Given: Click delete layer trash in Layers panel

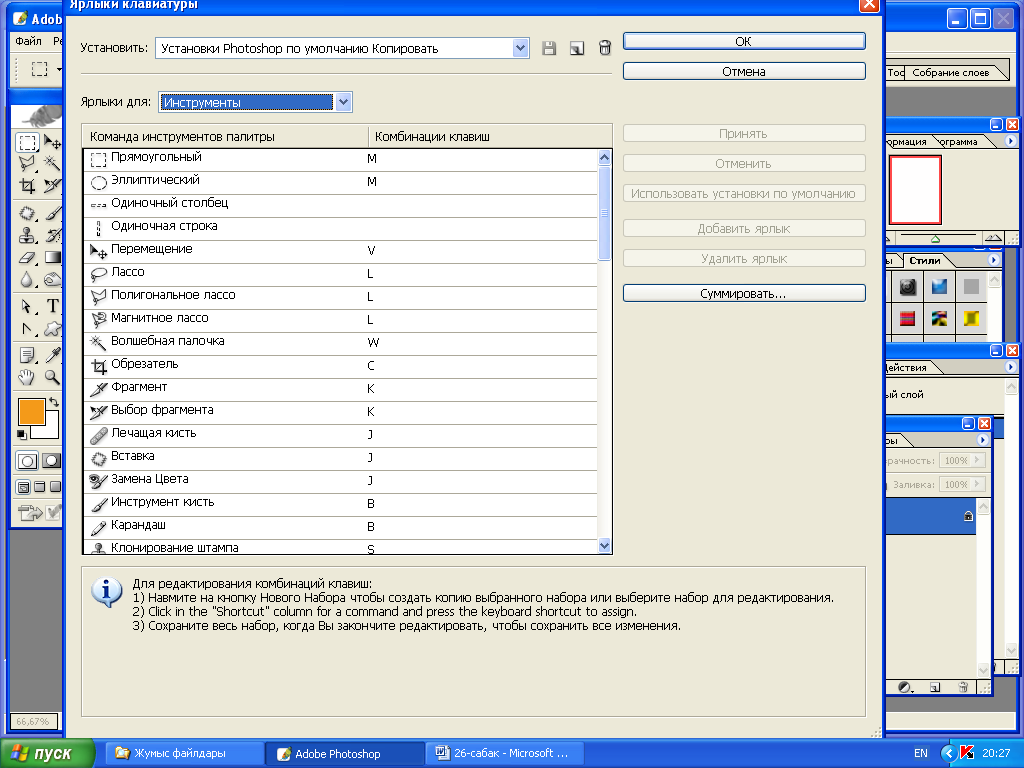Looking at the screenshot, I should coord(963,687).
